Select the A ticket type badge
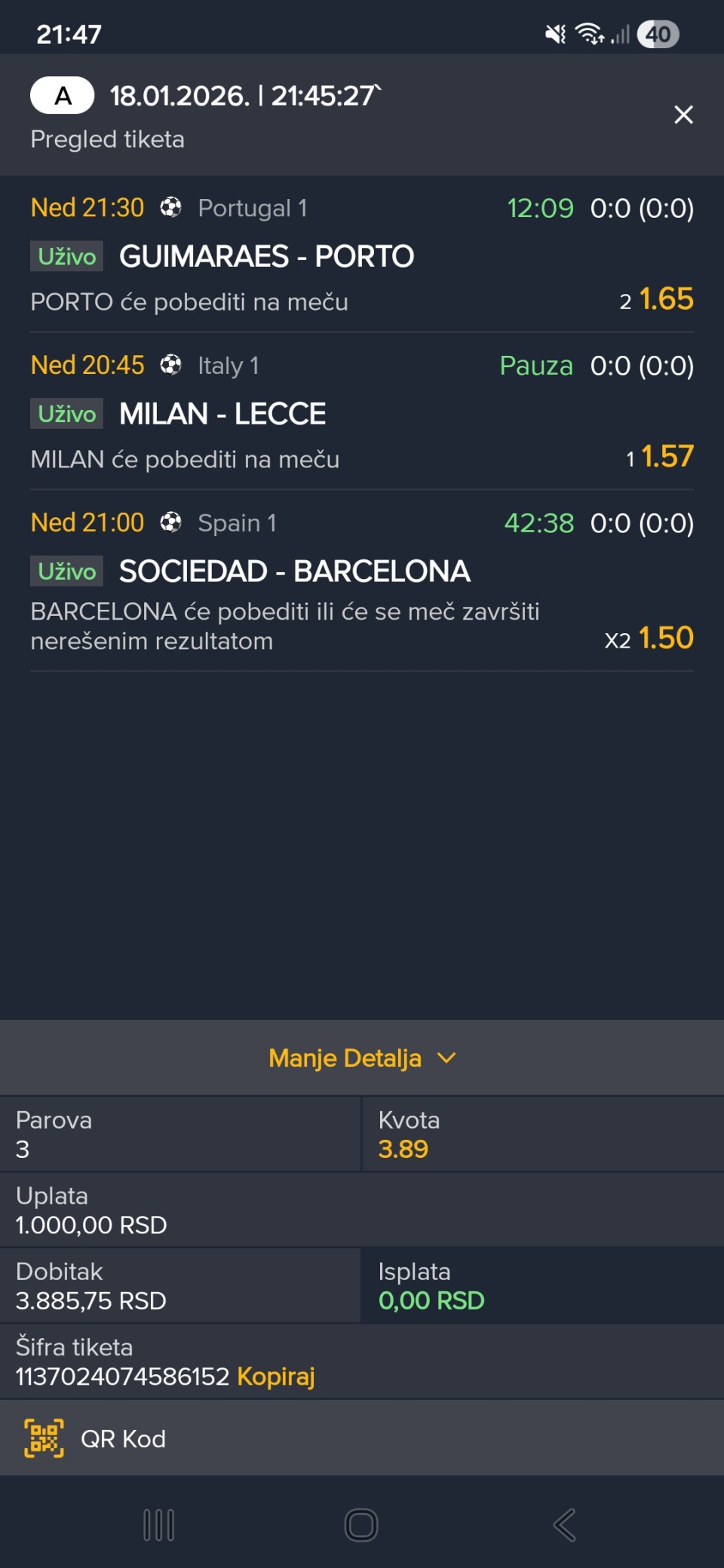 pyautogui.click(x=63, y=96)
